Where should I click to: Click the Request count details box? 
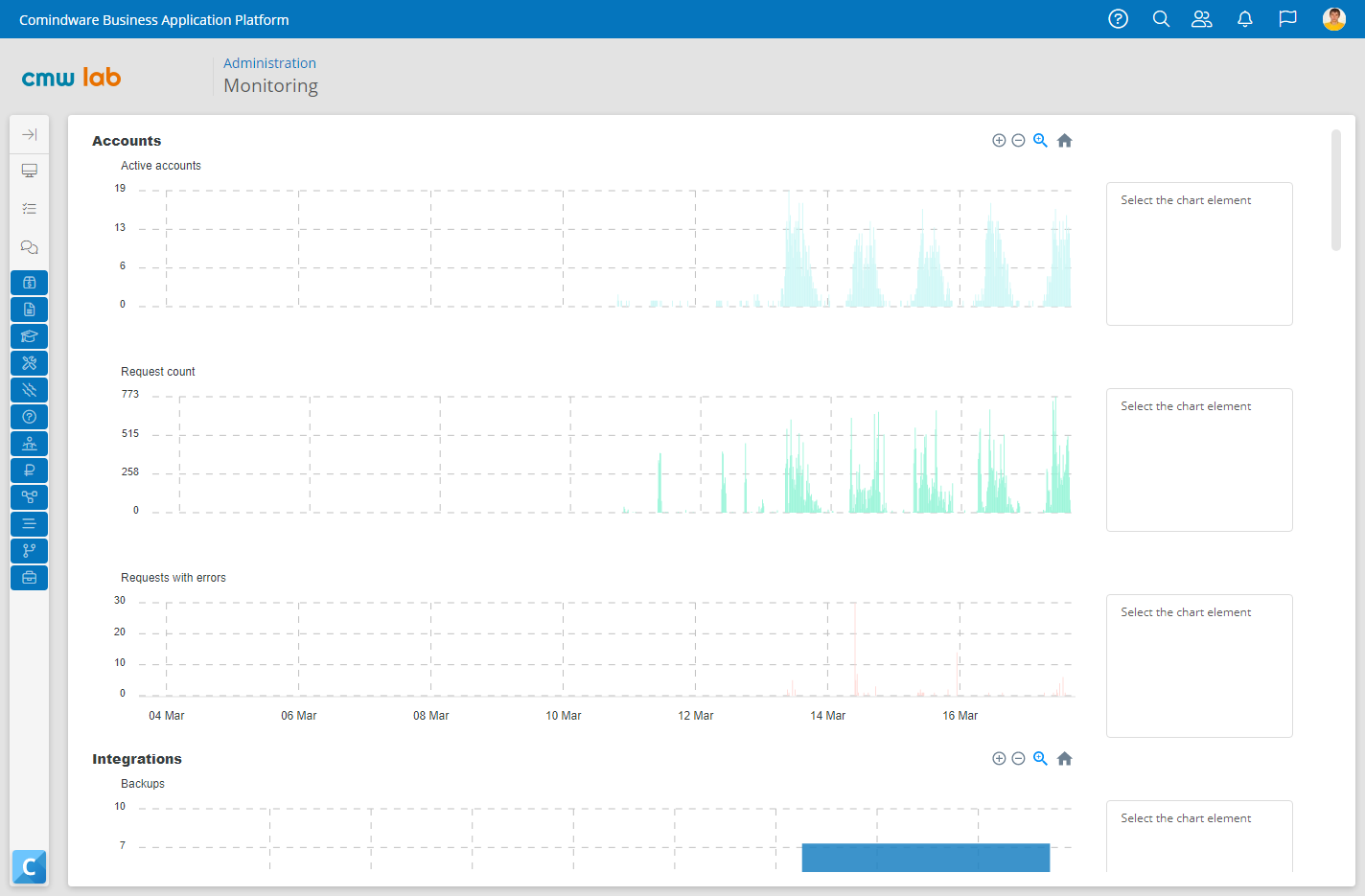point(1199,460)
